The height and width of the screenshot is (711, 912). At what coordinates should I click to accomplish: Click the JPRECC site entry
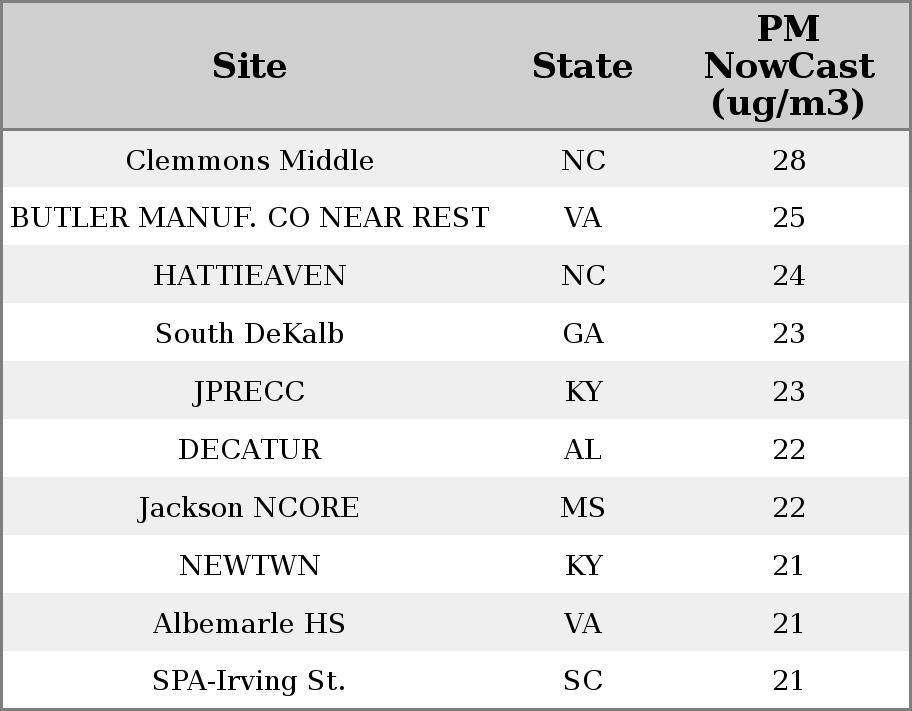coord(250,392)
